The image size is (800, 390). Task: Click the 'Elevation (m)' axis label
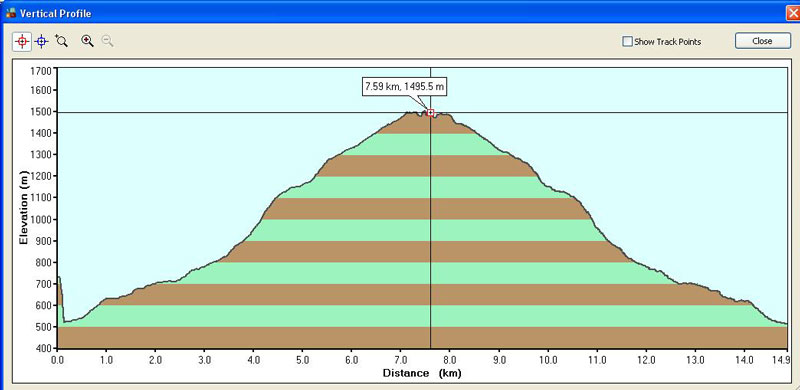(x=23, y=208)
